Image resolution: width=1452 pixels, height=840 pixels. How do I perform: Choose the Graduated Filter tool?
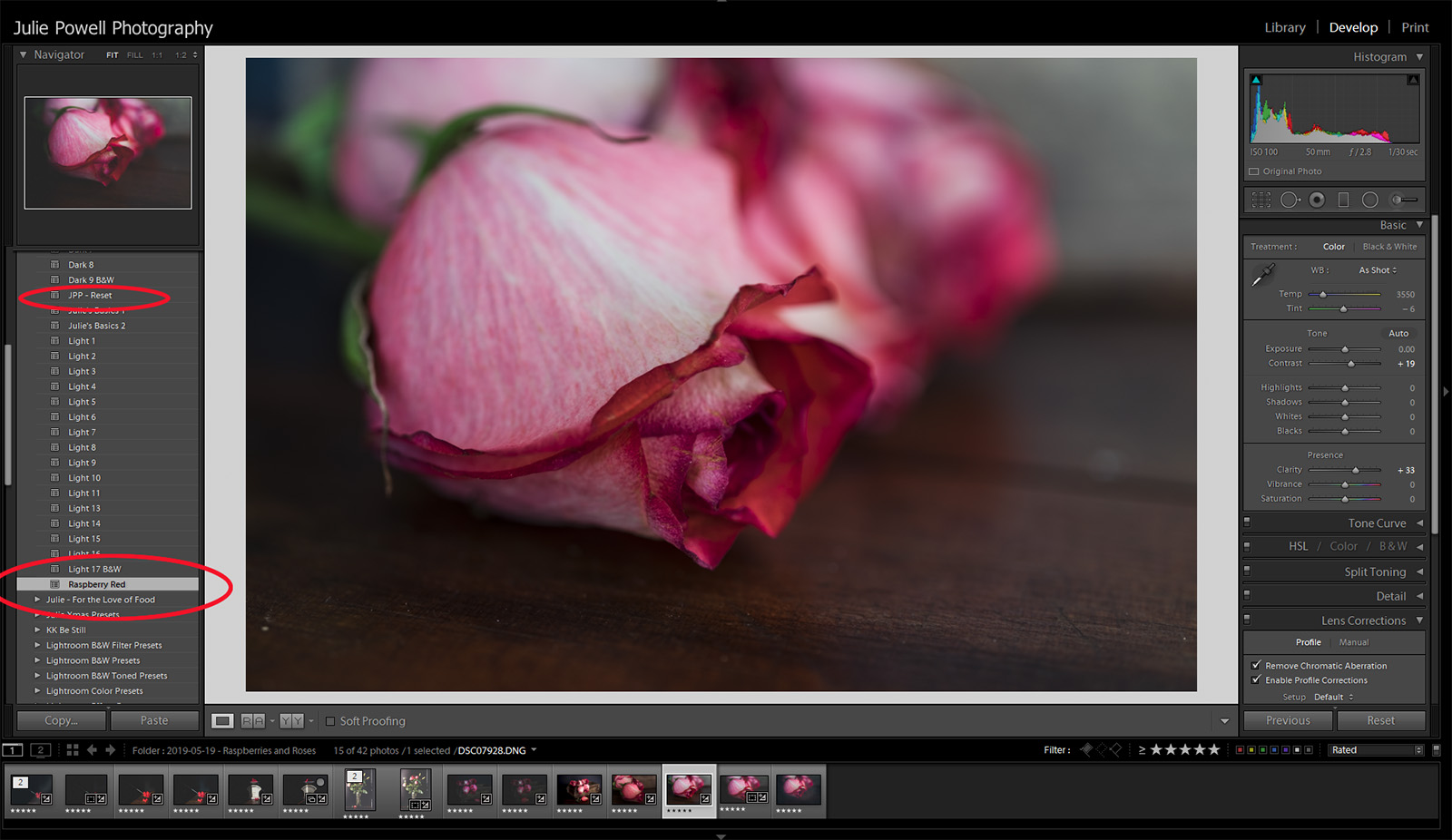point(1343,200)
